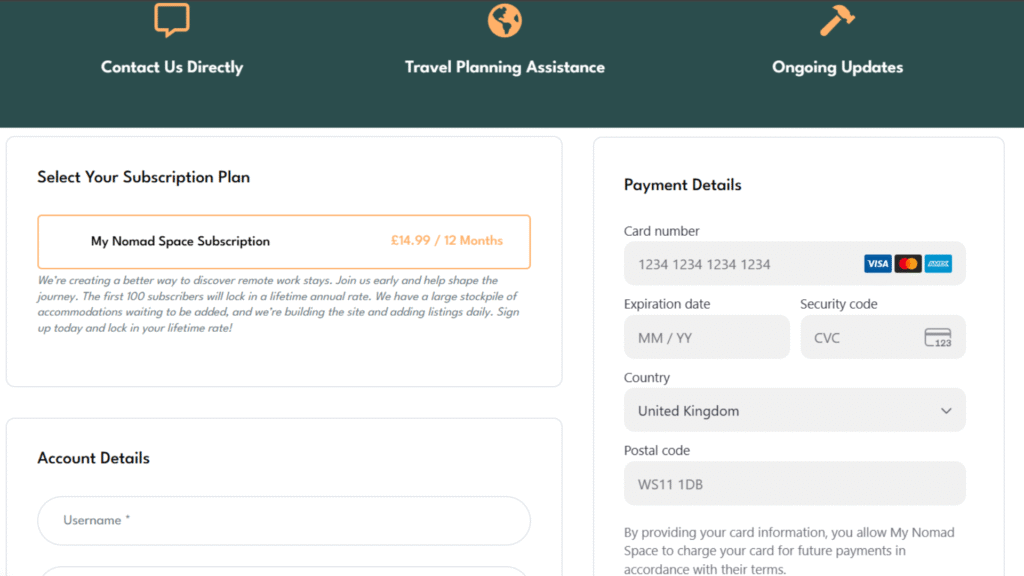
Task: Expand the Country dropdown chevron
Action: pos(946,411)
